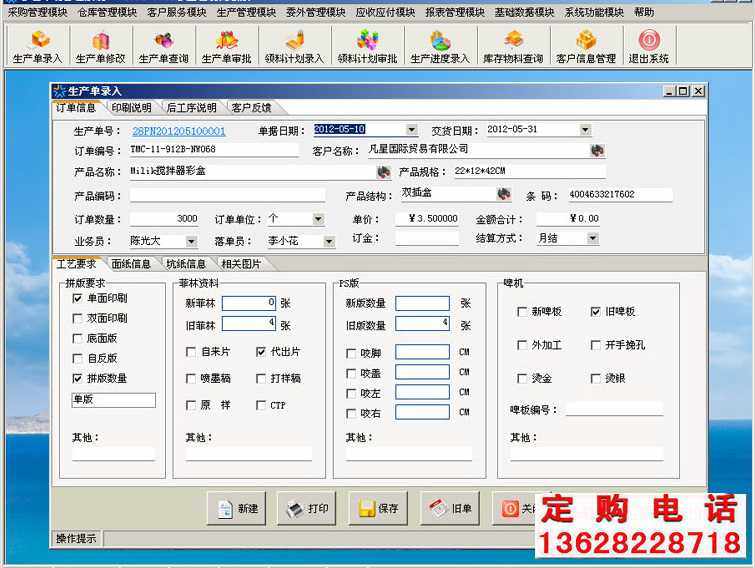
Task: Expand the 单据日期 date dropdown
Action: (x=411, y=130)
